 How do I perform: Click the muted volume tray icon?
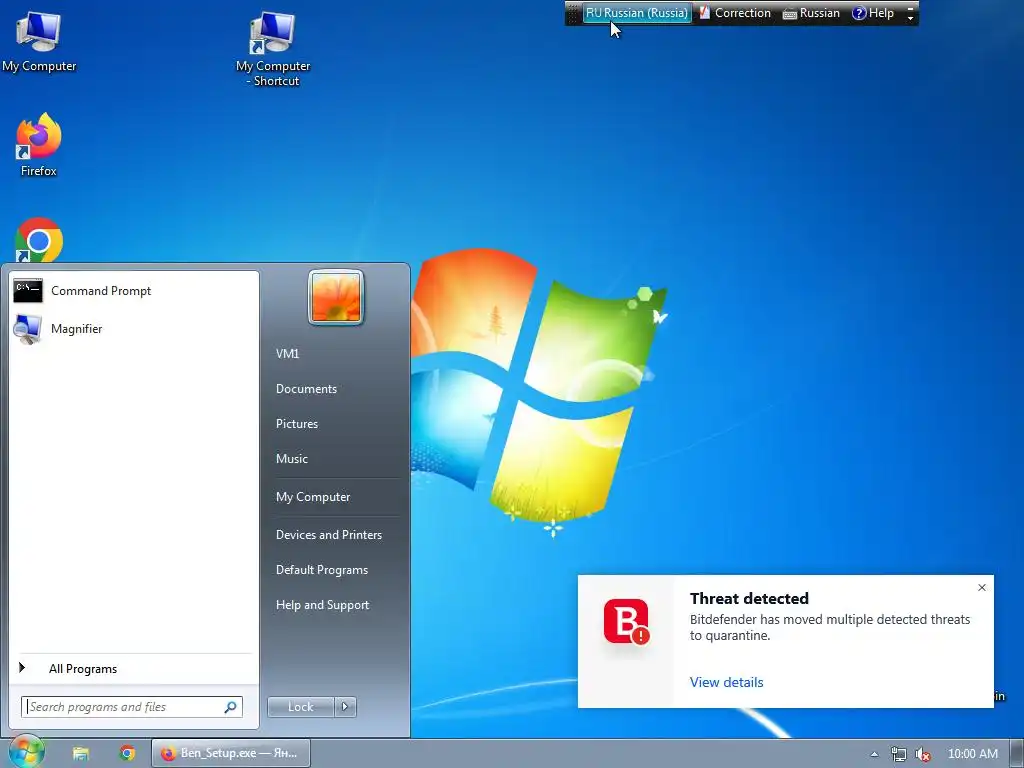(923, 754)
